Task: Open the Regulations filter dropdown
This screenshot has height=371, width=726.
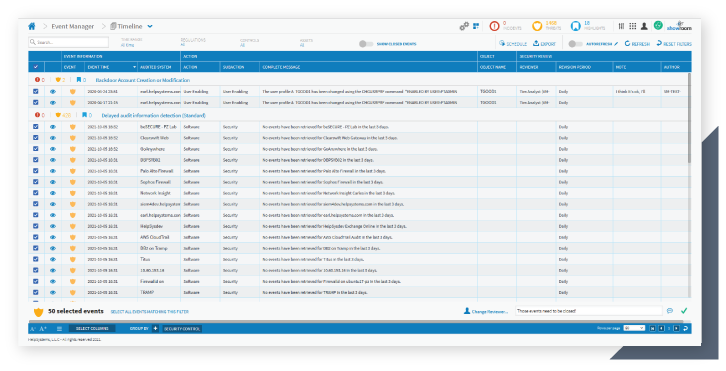Action: [193, 42]
